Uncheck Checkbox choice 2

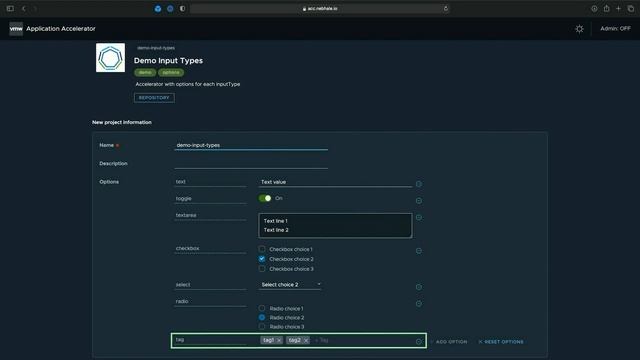click(262, 259)
